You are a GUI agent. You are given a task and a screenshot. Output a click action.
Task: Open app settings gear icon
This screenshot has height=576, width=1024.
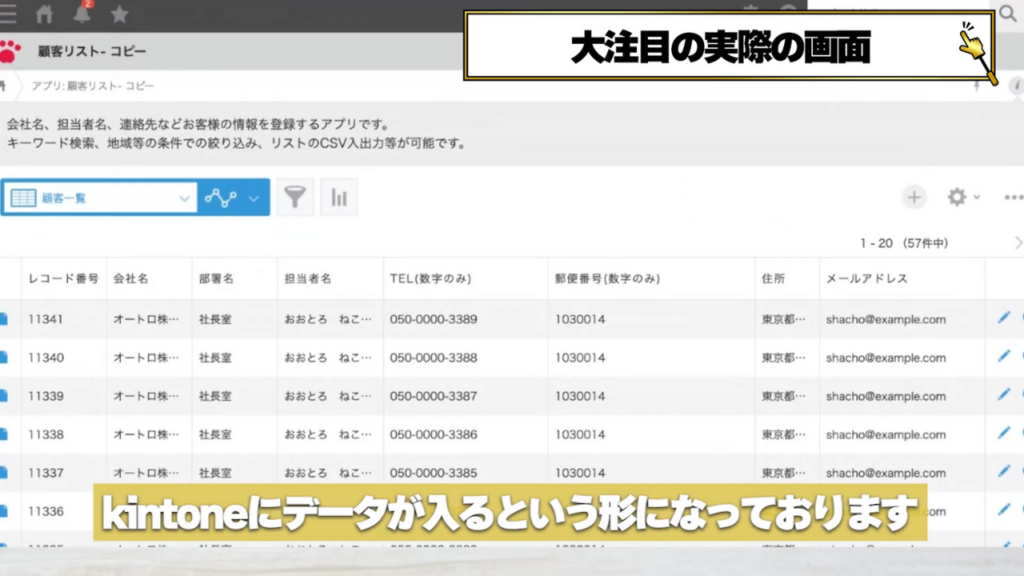click(957, 197)
